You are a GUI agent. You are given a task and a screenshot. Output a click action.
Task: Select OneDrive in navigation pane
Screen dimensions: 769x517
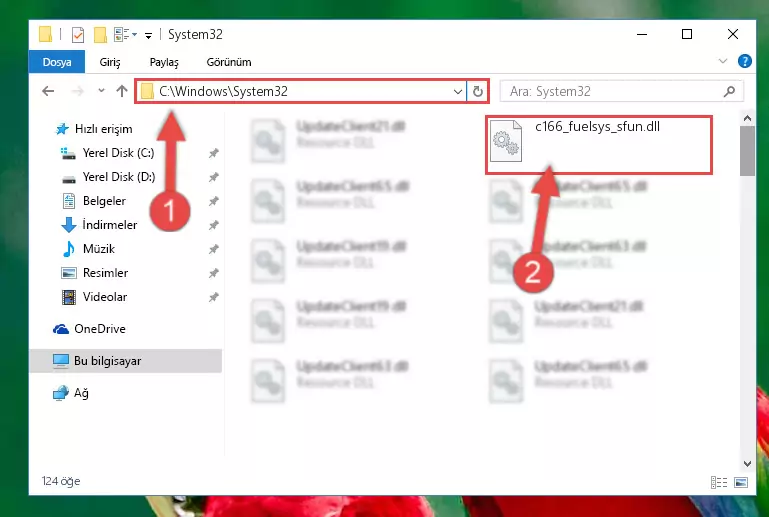[89, 329]
